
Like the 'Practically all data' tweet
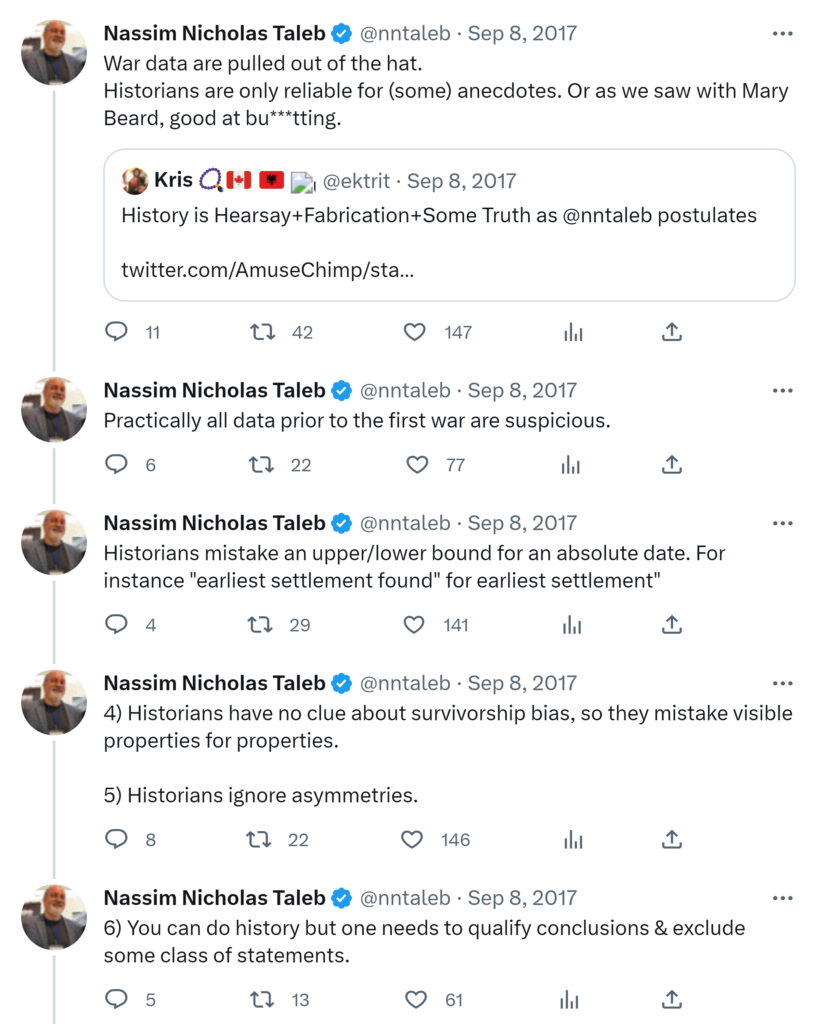[x=417, y=464]
